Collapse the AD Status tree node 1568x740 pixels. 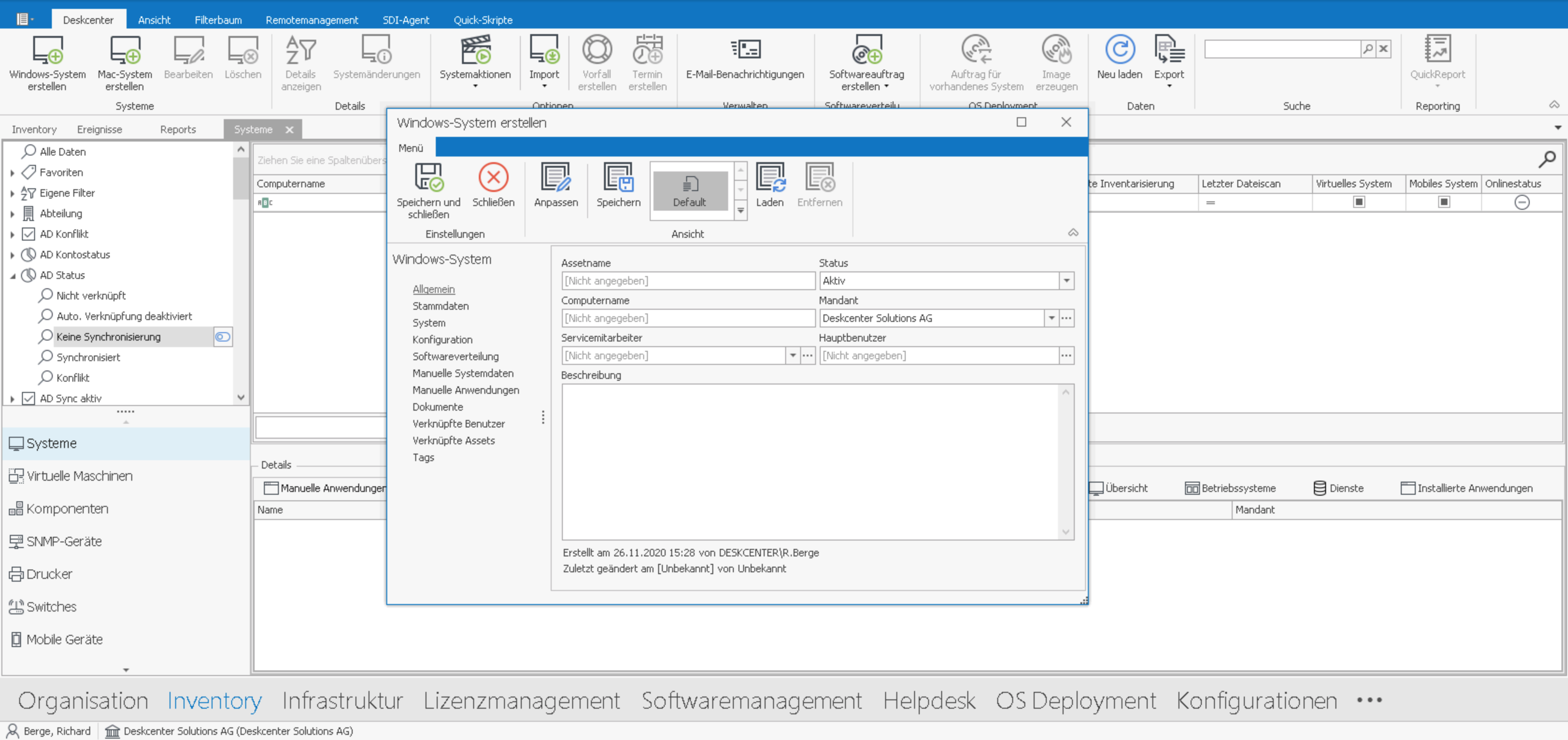[13, 275]
